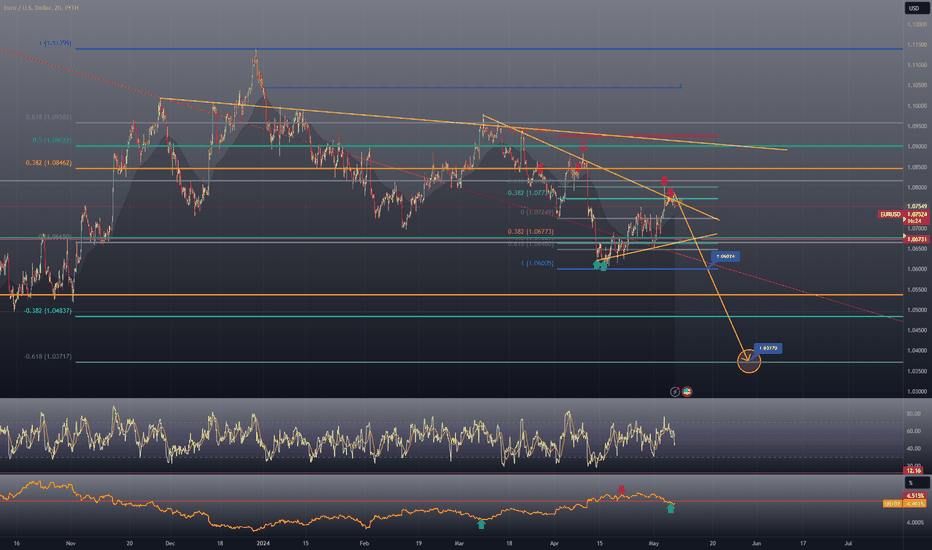Click the 1.03779 price callout
Viewport: 932px width, 550px height.
point(768,348)
